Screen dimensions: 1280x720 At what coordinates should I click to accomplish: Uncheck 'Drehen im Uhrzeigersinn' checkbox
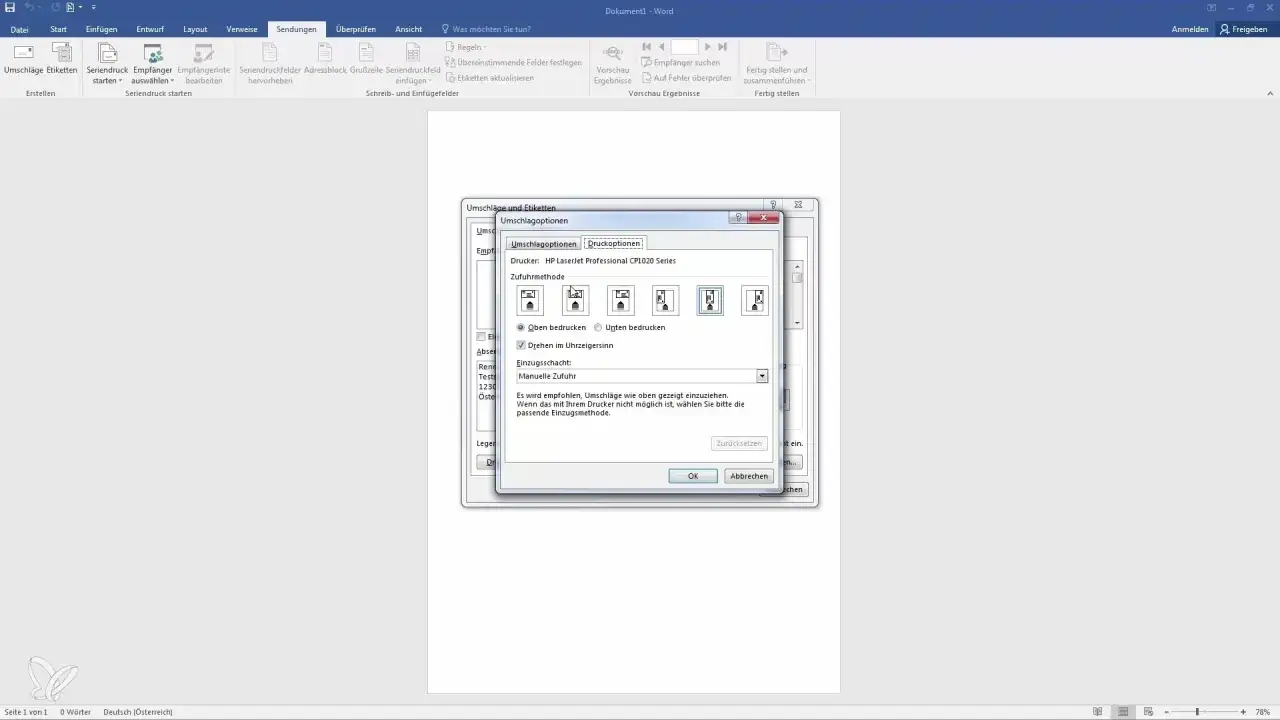tap(521, 345)
